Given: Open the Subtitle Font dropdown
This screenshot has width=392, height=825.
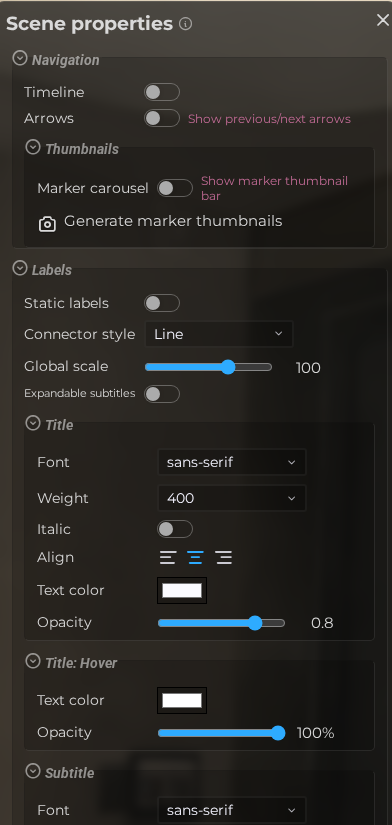Looking at the screenshot, I should coord(232,810).
